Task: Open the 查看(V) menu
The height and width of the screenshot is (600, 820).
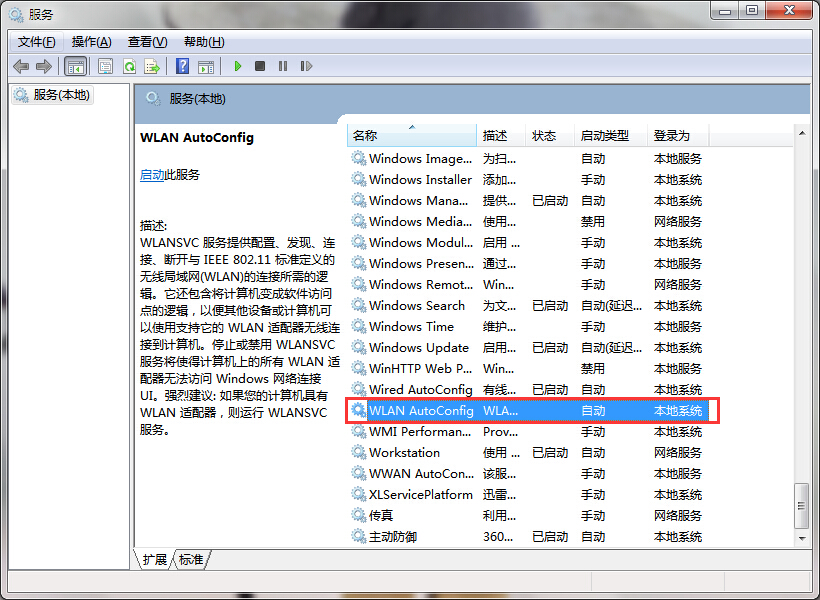Action: pyautogui.click(x=147, y=41)
